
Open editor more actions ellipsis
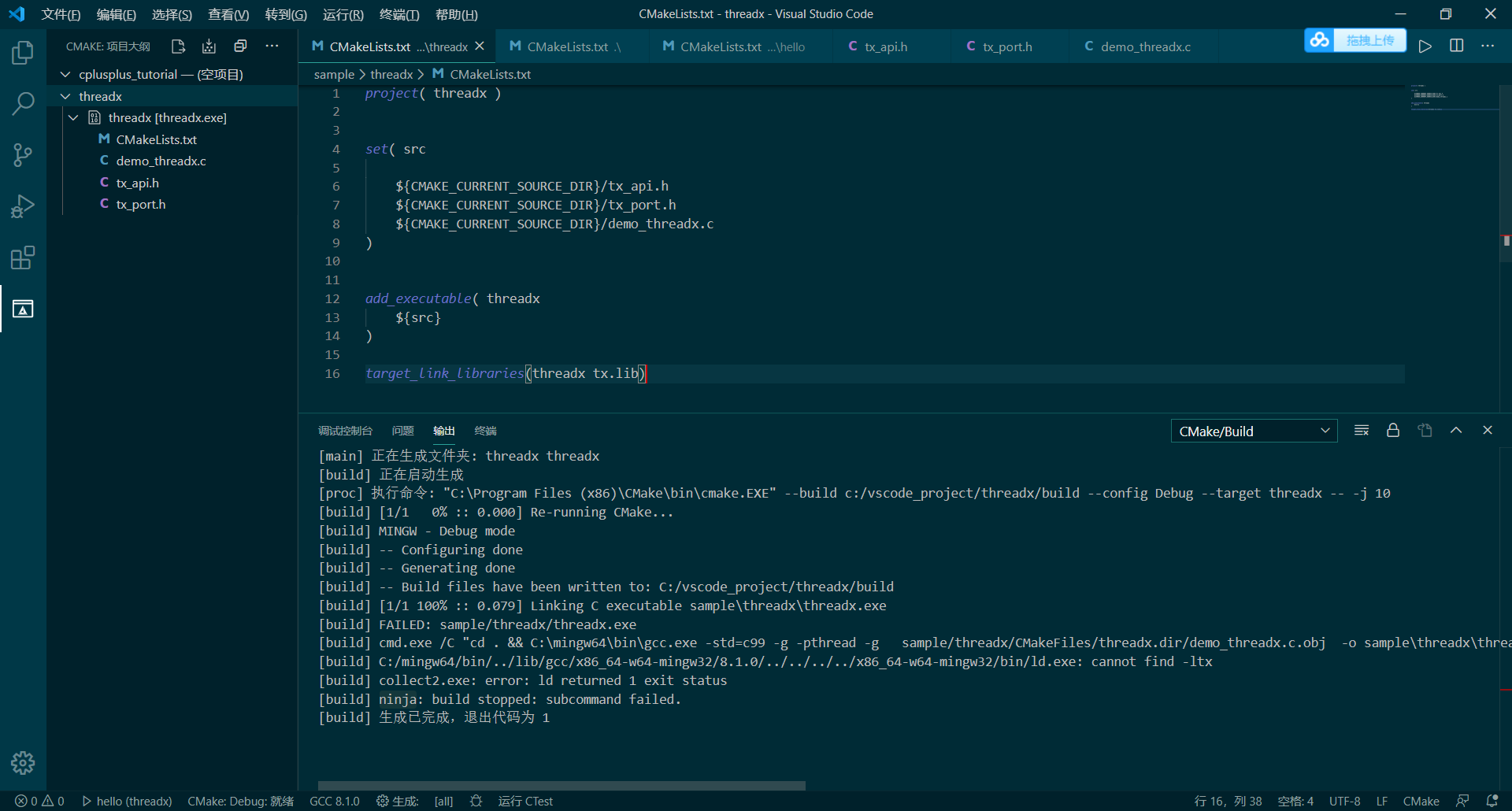click(x=1488, y=46)
